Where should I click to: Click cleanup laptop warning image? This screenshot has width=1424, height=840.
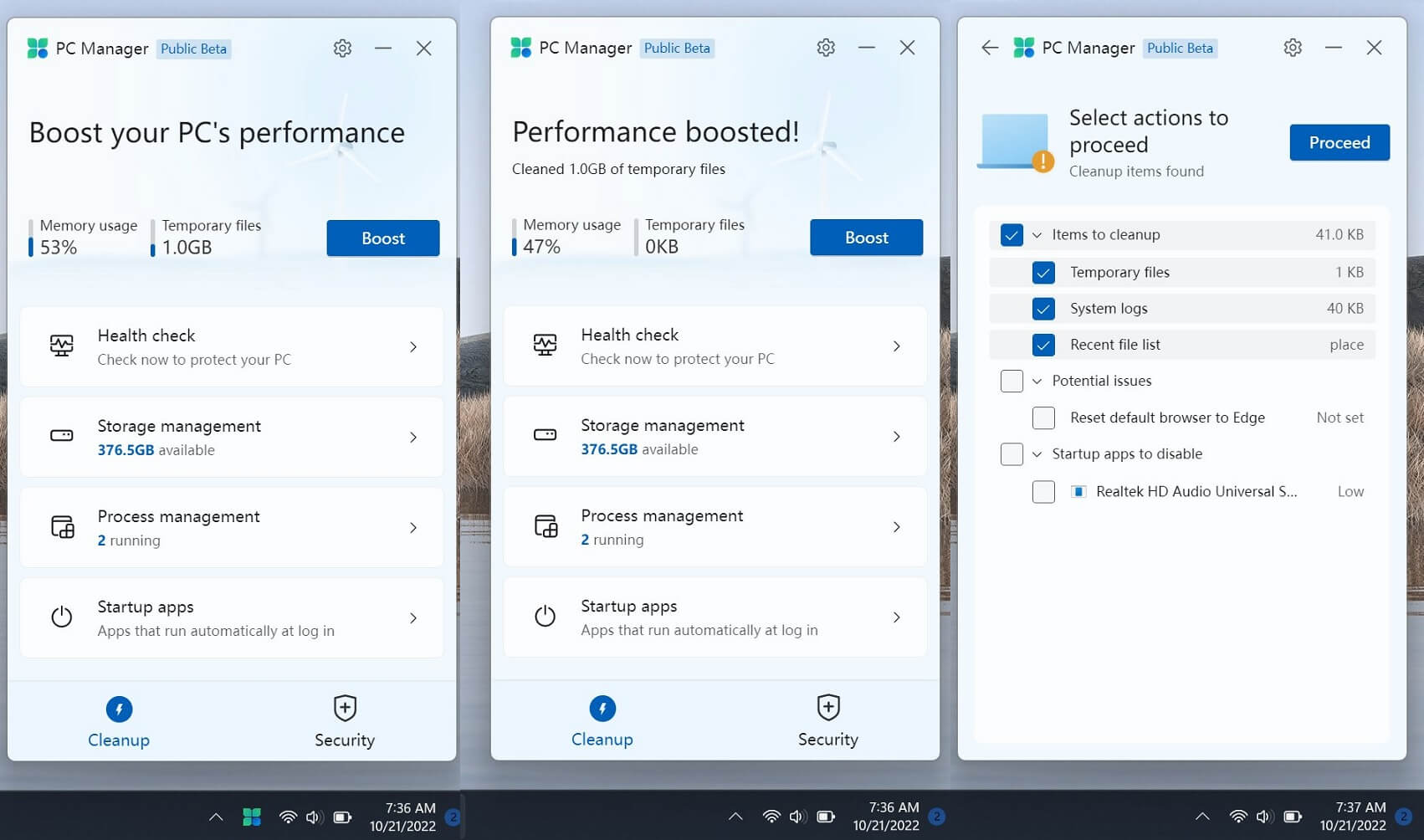click(x=1016, y=142)
